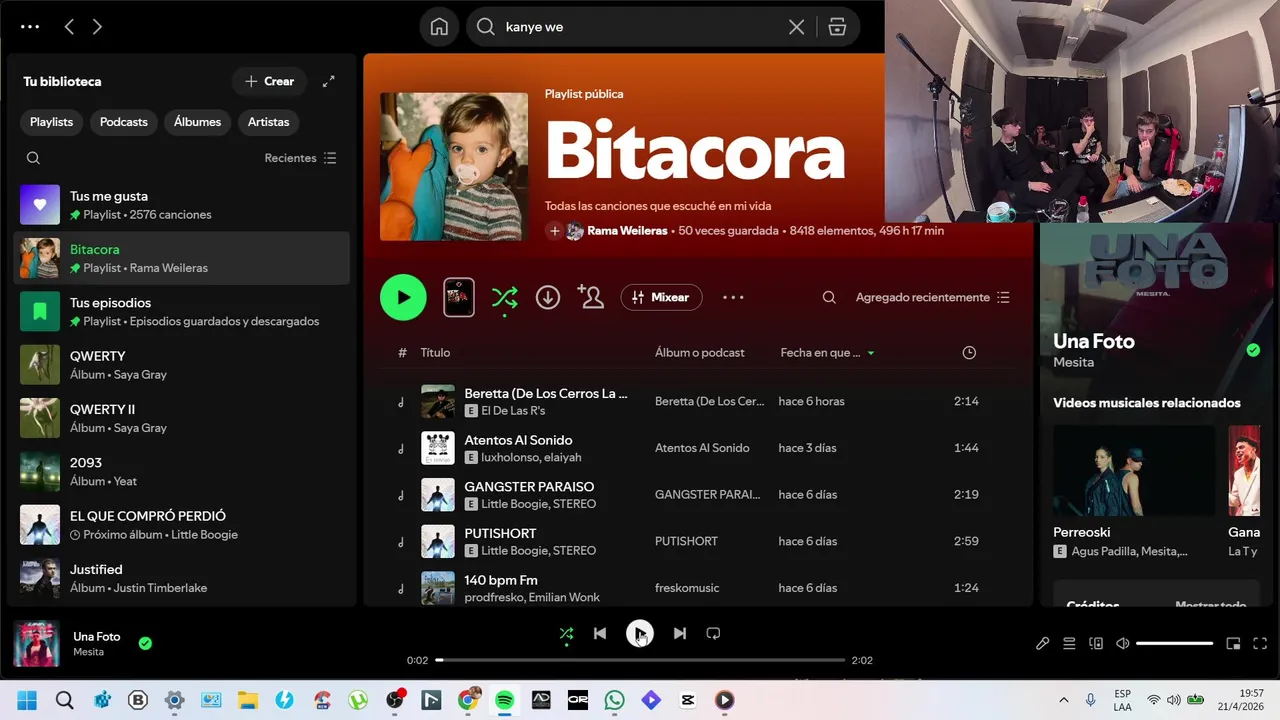Select the GANGSTER PARAISO track row
The width and height of the screenshot is (1280, 720).
click(697, 495)
